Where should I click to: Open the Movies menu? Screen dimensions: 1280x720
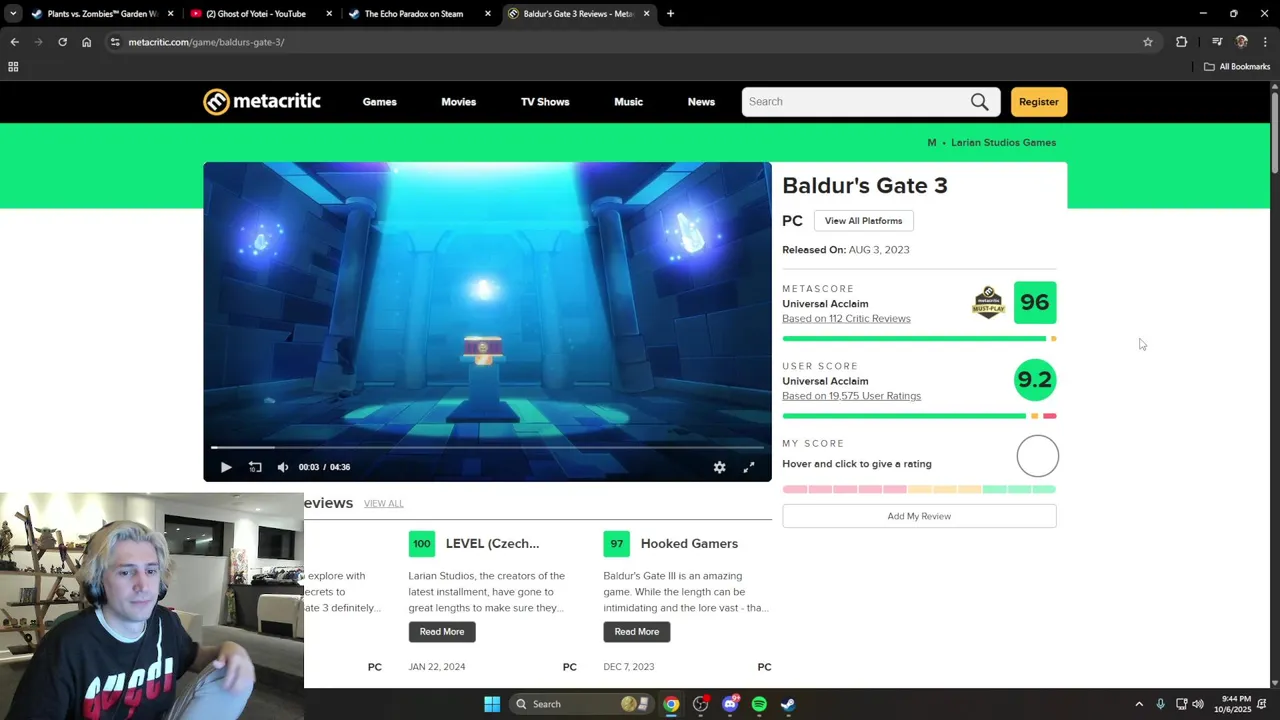pos(459,102)
